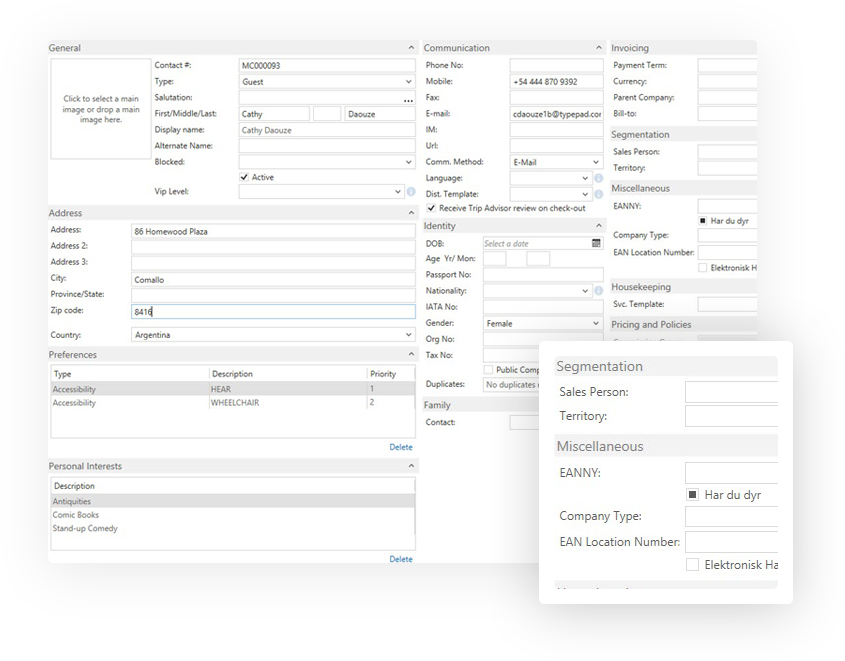This screenshot has width=845, height=661.
Task: Click the Salutation ellipsis lookup button
Action: 408,100
